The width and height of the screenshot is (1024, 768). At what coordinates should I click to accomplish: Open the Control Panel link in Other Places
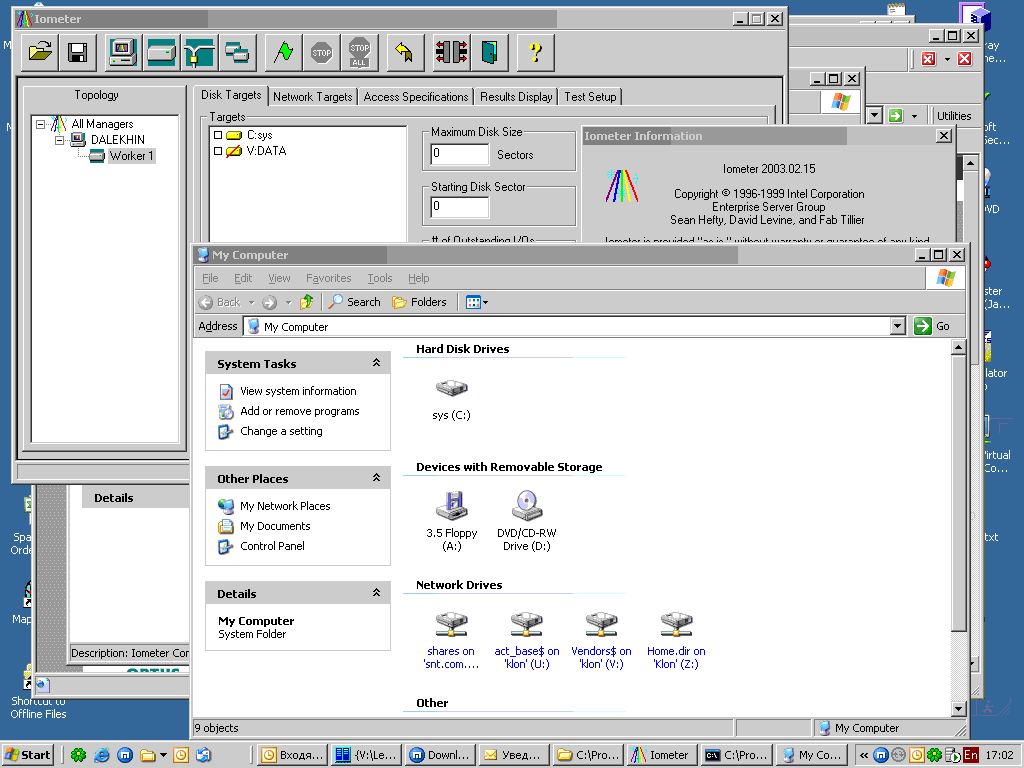coord(272,546)
